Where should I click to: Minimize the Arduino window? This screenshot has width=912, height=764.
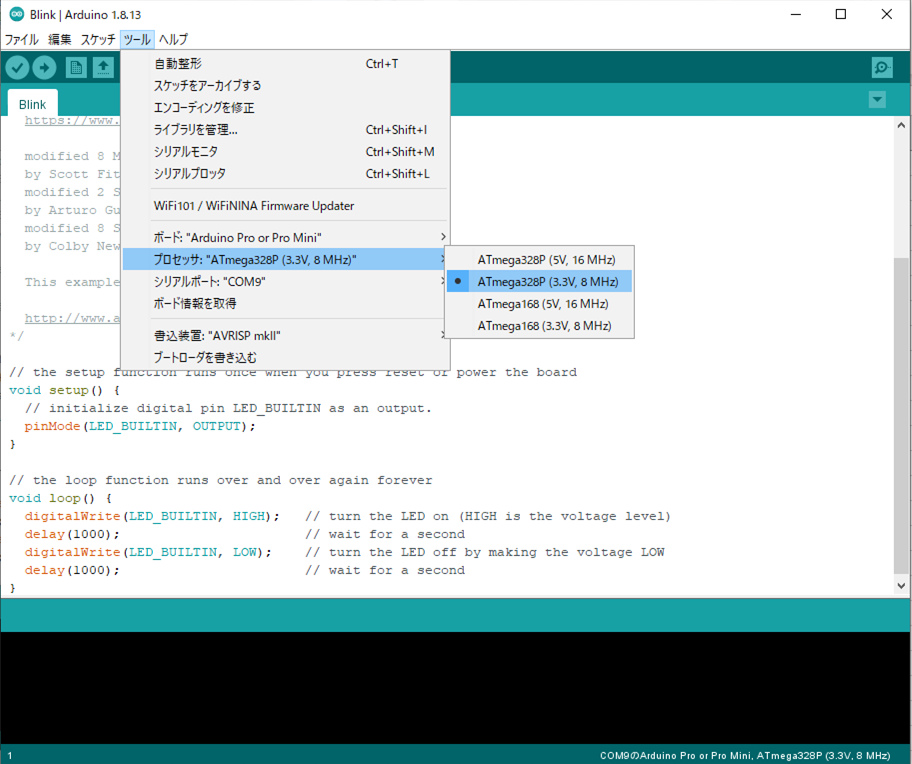pyautogui.click(x=796, y=15)
